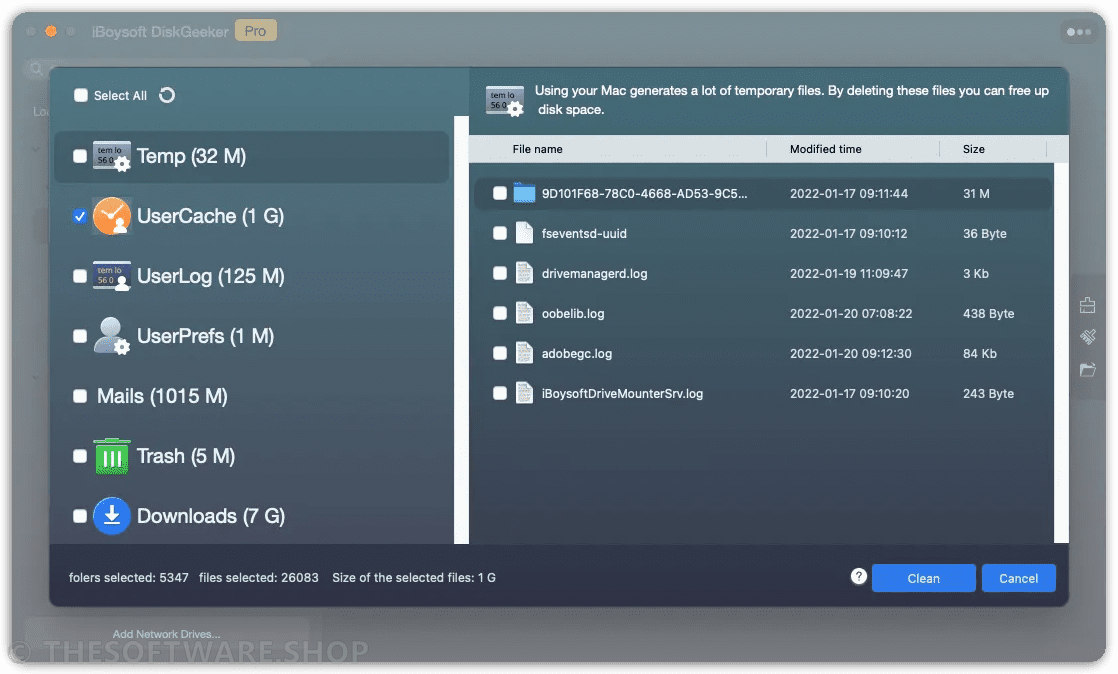Select UserPrefs (1 M) category label

(205, 335)
